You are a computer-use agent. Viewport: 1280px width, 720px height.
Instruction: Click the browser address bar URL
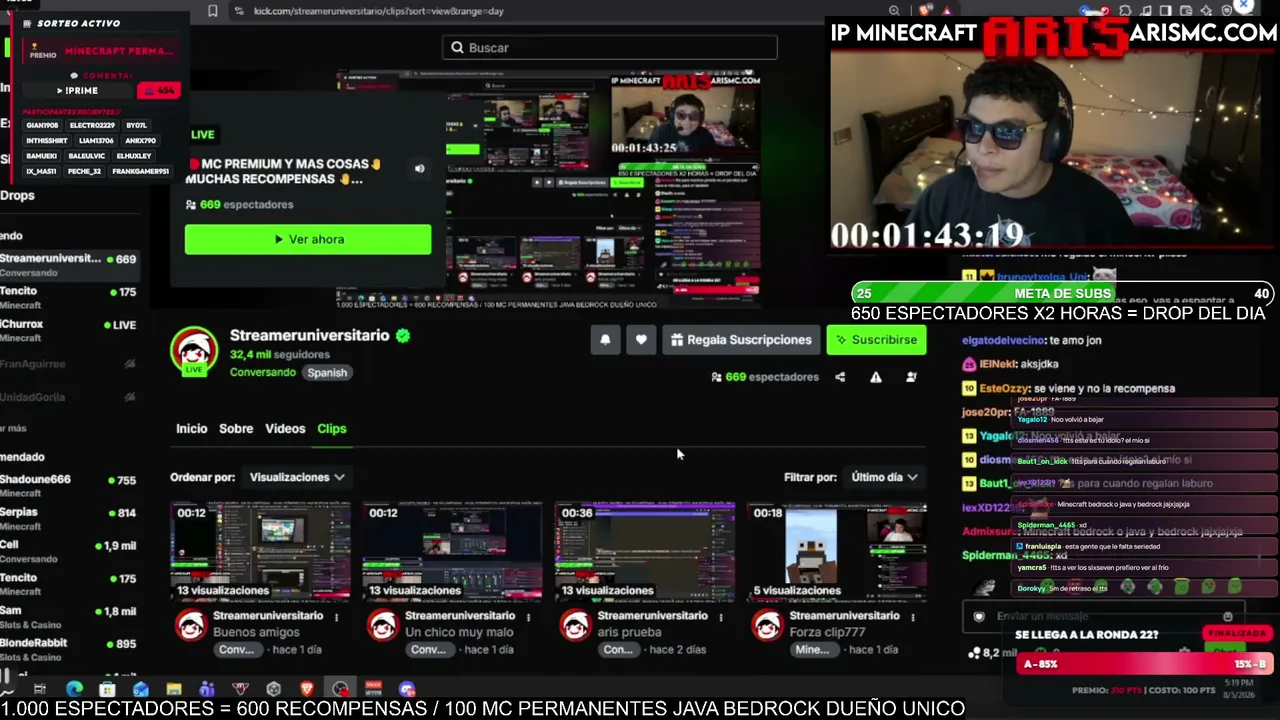pos(379,11)
